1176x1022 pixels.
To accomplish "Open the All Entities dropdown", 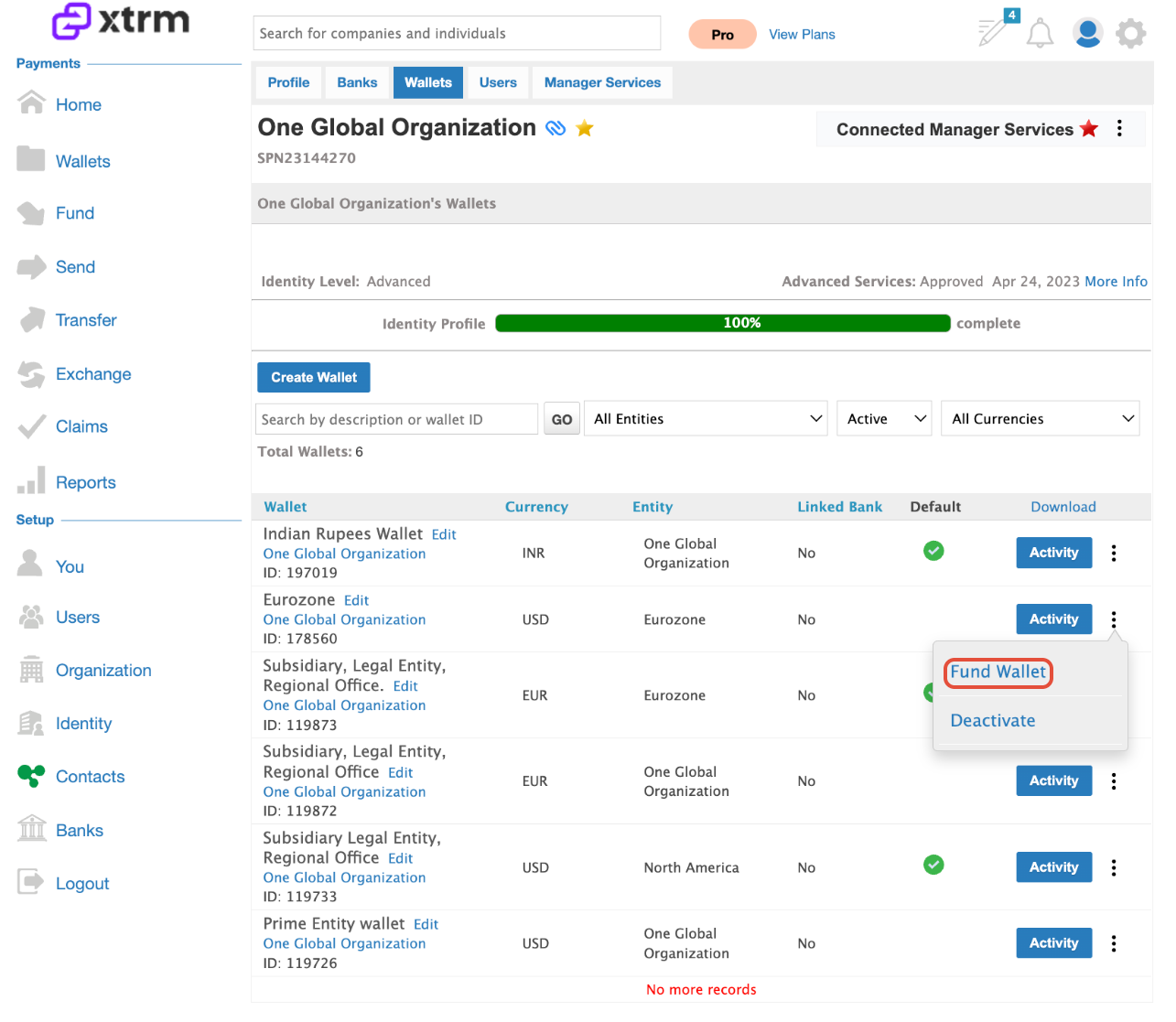I will click(706, 418).
